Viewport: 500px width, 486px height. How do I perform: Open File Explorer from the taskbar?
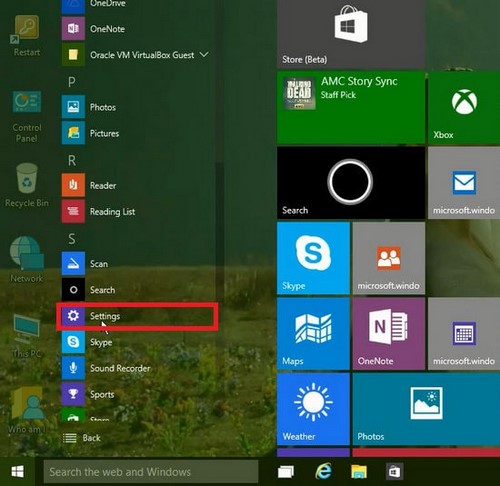(359, 471)
